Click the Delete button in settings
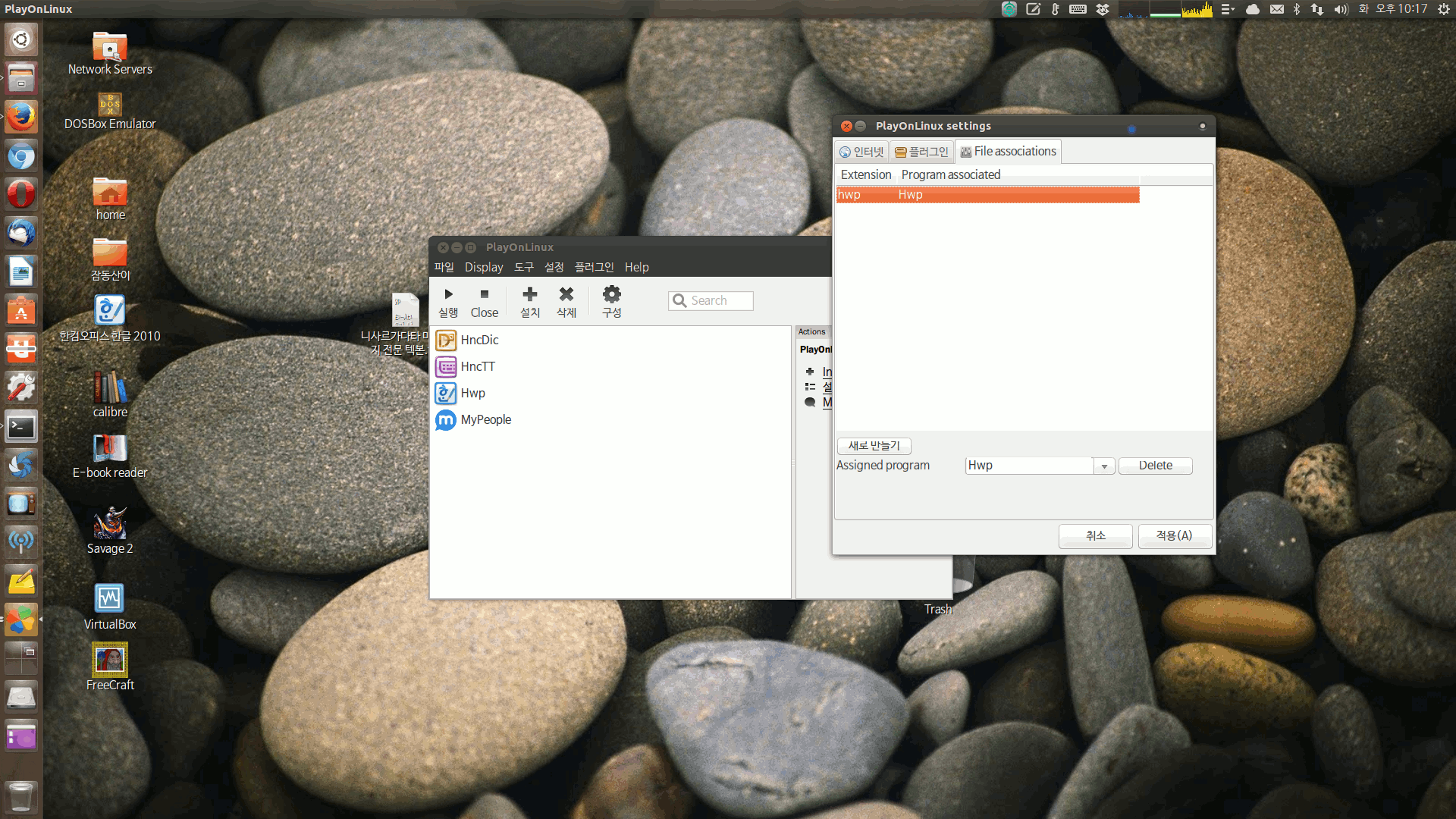 tap(1156, 466)
